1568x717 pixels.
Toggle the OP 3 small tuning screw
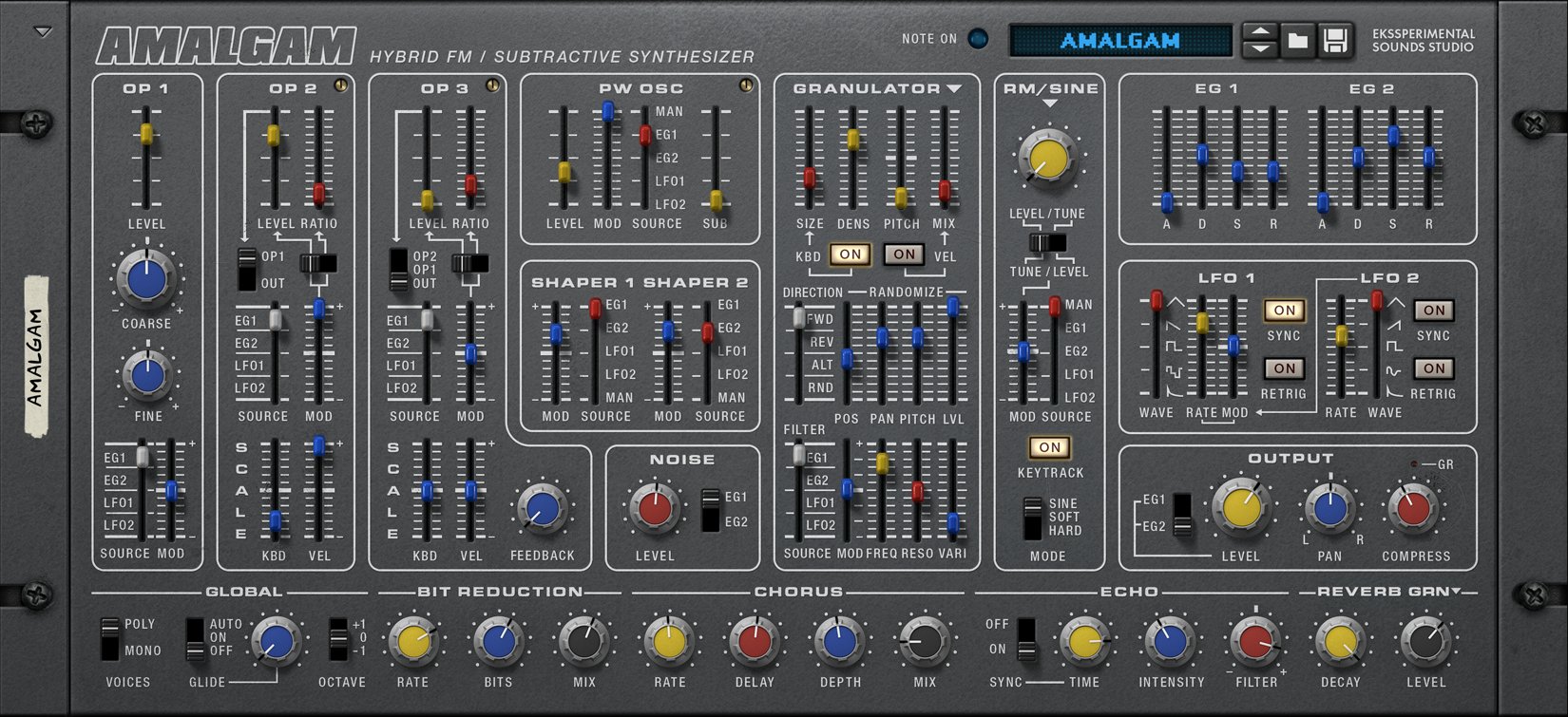[492, 85]
